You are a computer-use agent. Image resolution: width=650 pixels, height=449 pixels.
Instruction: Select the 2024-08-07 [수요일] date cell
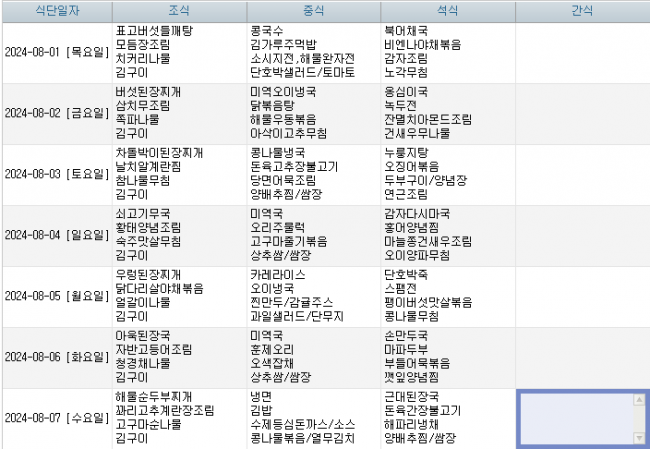pyautogui.click(x=55, y=417)
